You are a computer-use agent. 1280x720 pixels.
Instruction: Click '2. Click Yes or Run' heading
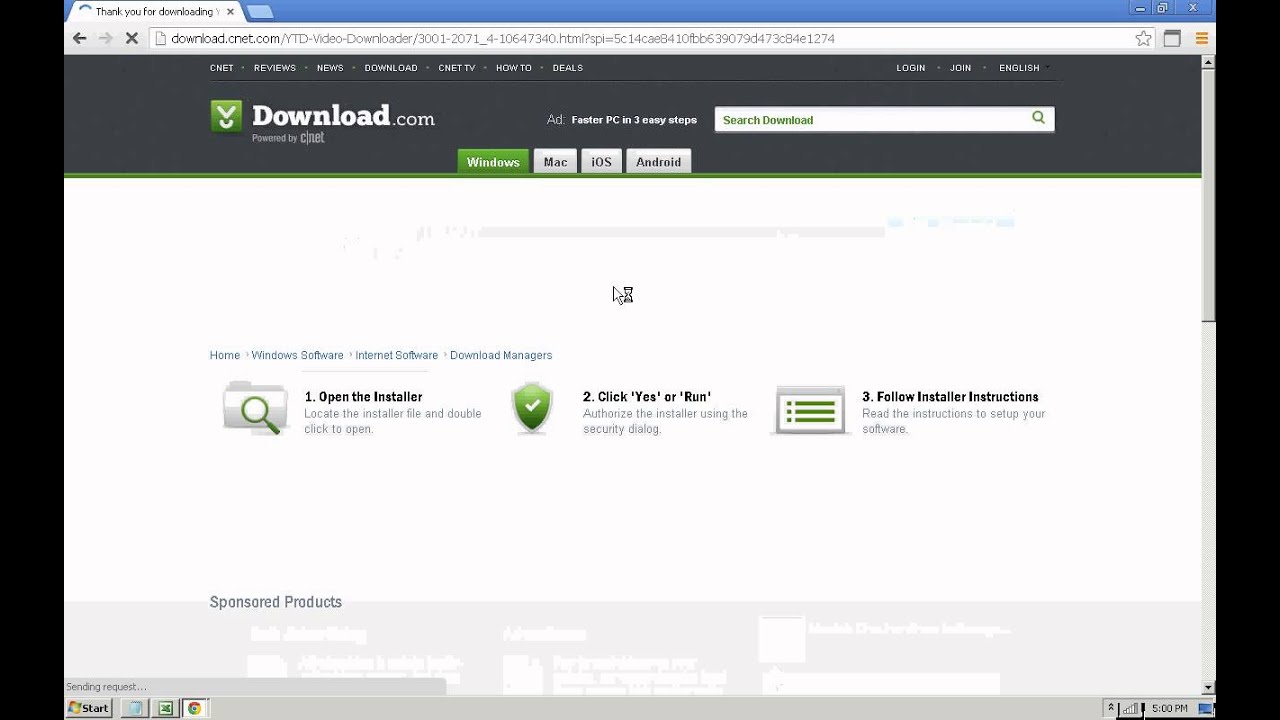coord(647,397)
